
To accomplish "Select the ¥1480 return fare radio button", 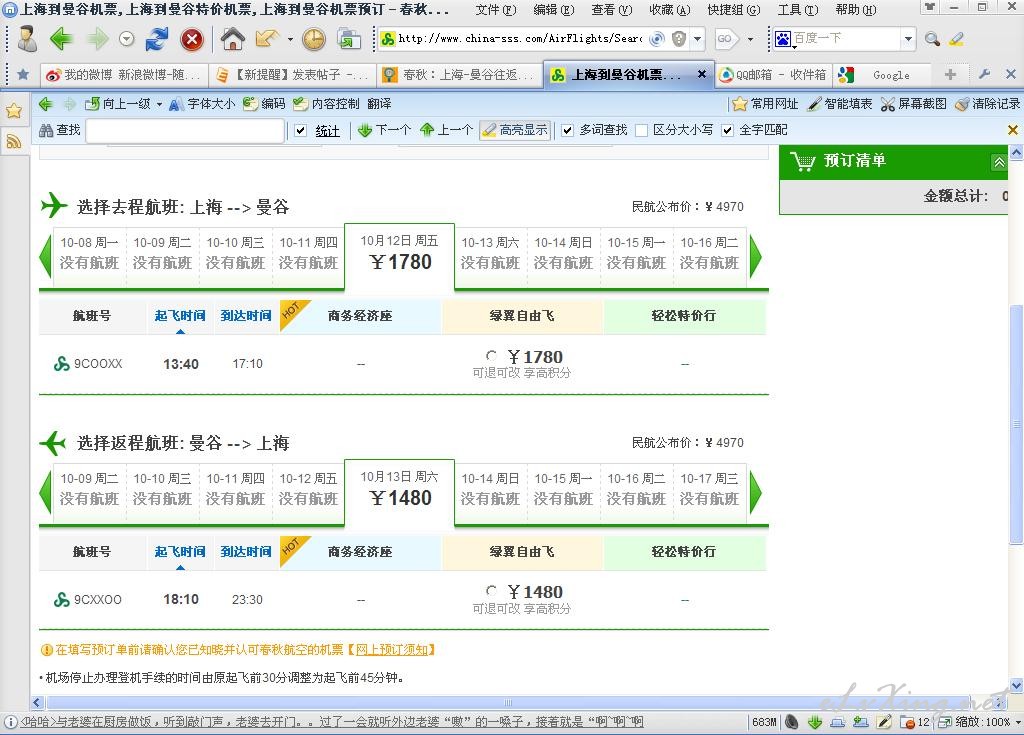I will [x=491, y=591].
